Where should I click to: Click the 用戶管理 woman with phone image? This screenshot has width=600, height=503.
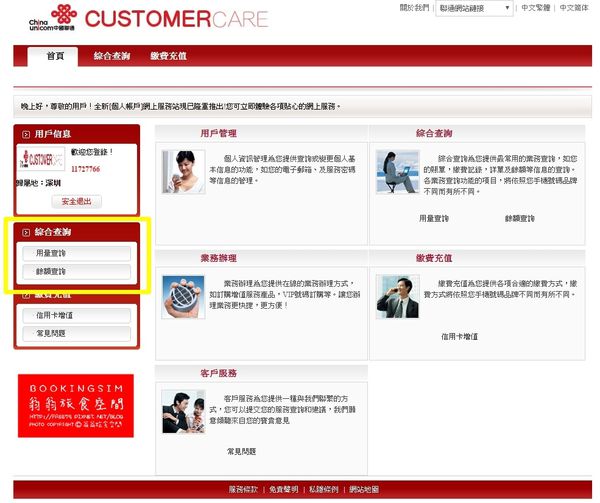coord(184,171)
